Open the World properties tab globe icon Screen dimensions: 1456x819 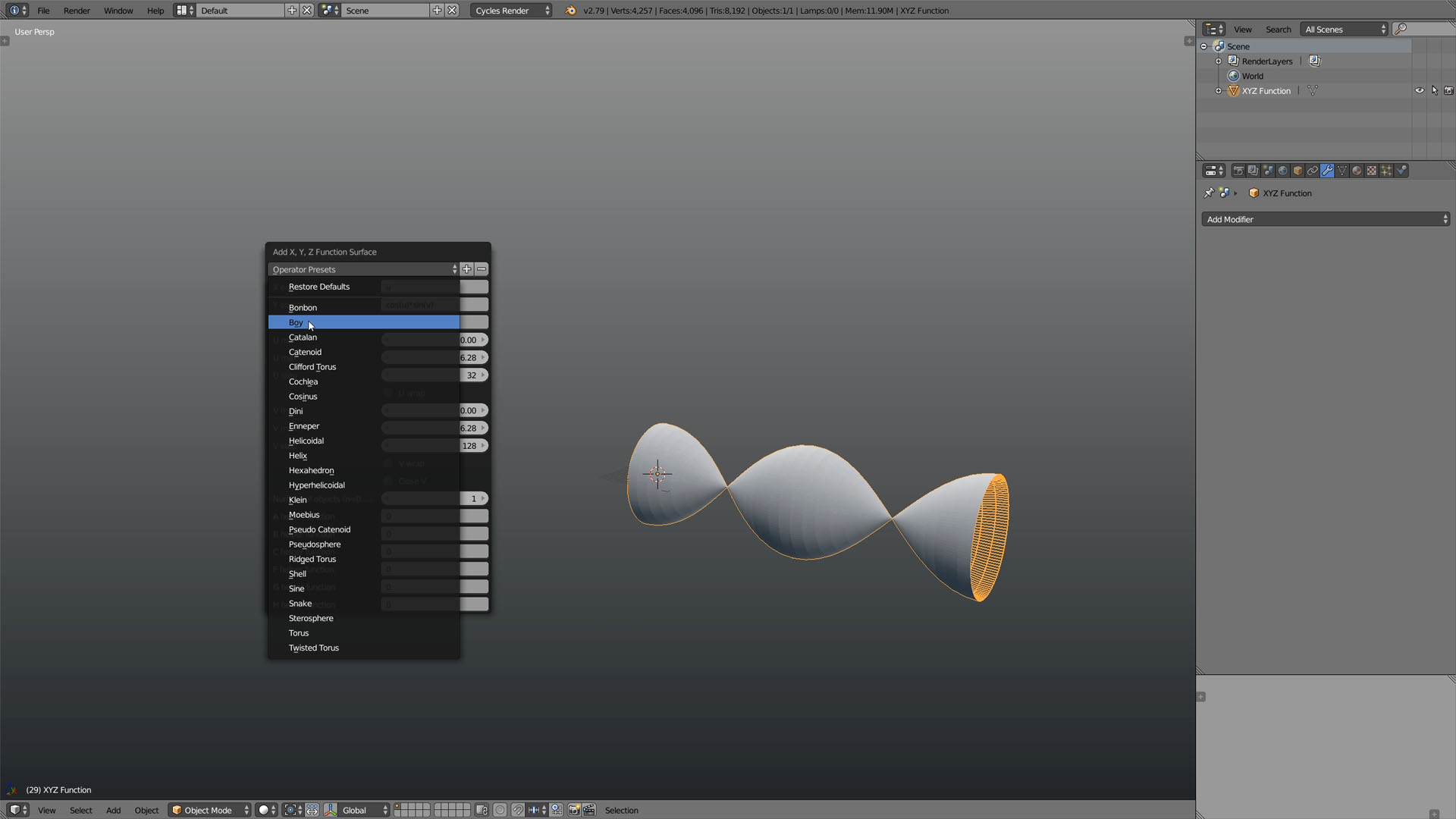1282,171
